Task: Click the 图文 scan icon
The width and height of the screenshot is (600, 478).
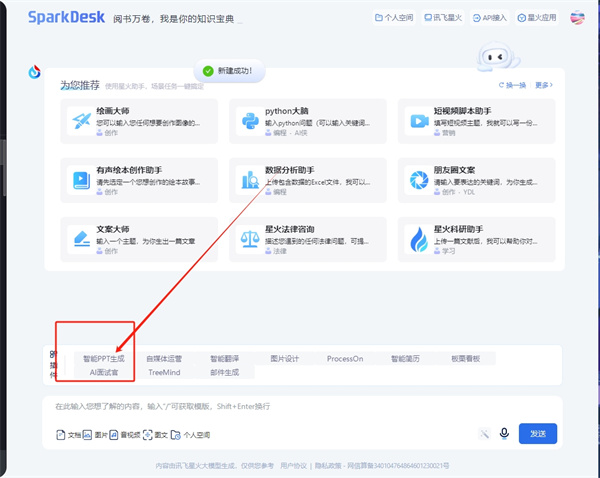Action: pyautogui.click(x=147, y=435)
